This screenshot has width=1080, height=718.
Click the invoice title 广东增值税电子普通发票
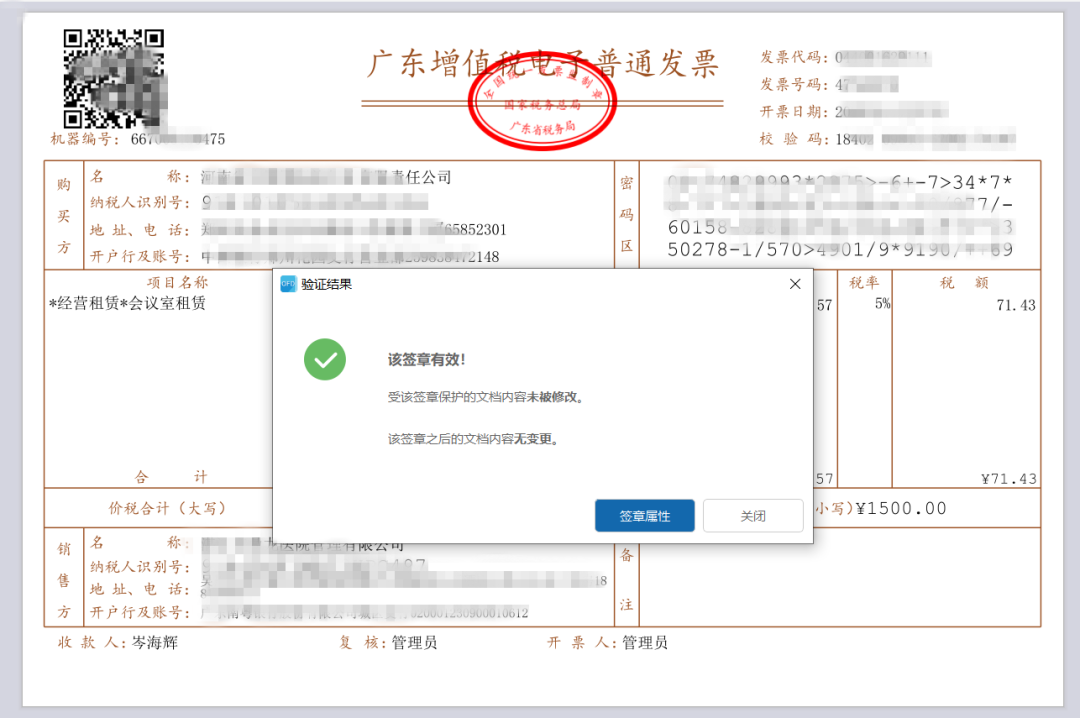[x=542, y=62]
